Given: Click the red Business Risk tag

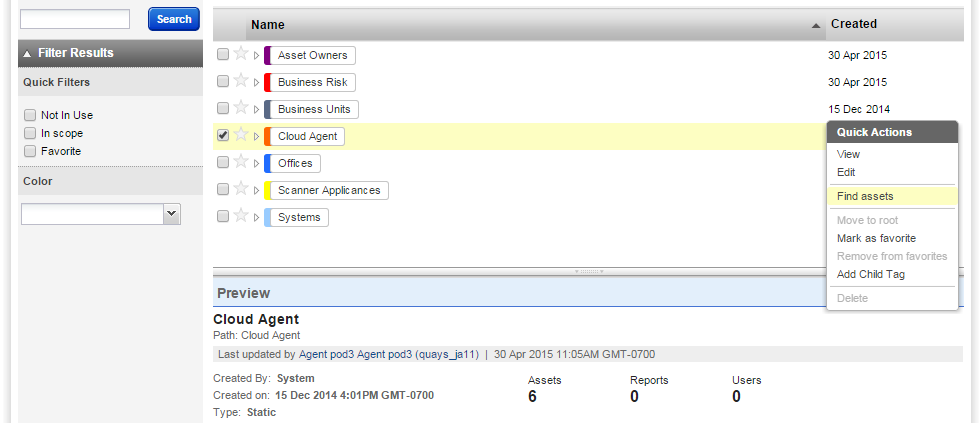Looking at the screenshot, I should [x=310, y=82].
